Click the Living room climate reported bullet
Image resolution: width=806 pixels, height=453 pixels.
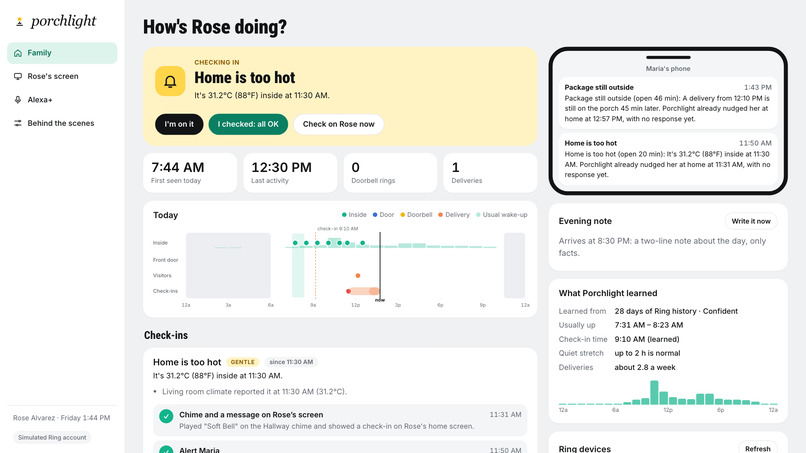coord(254,391)
